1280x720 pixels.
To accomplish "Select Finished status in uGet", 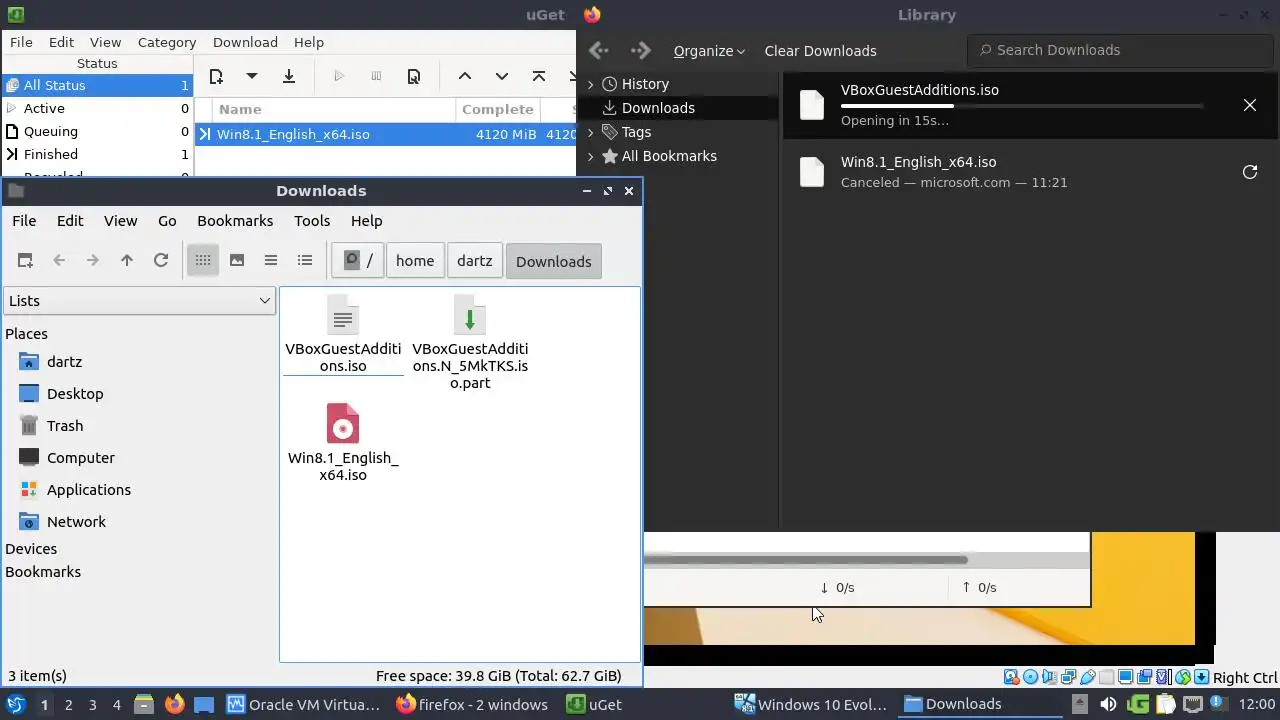I will pos(96,154).
